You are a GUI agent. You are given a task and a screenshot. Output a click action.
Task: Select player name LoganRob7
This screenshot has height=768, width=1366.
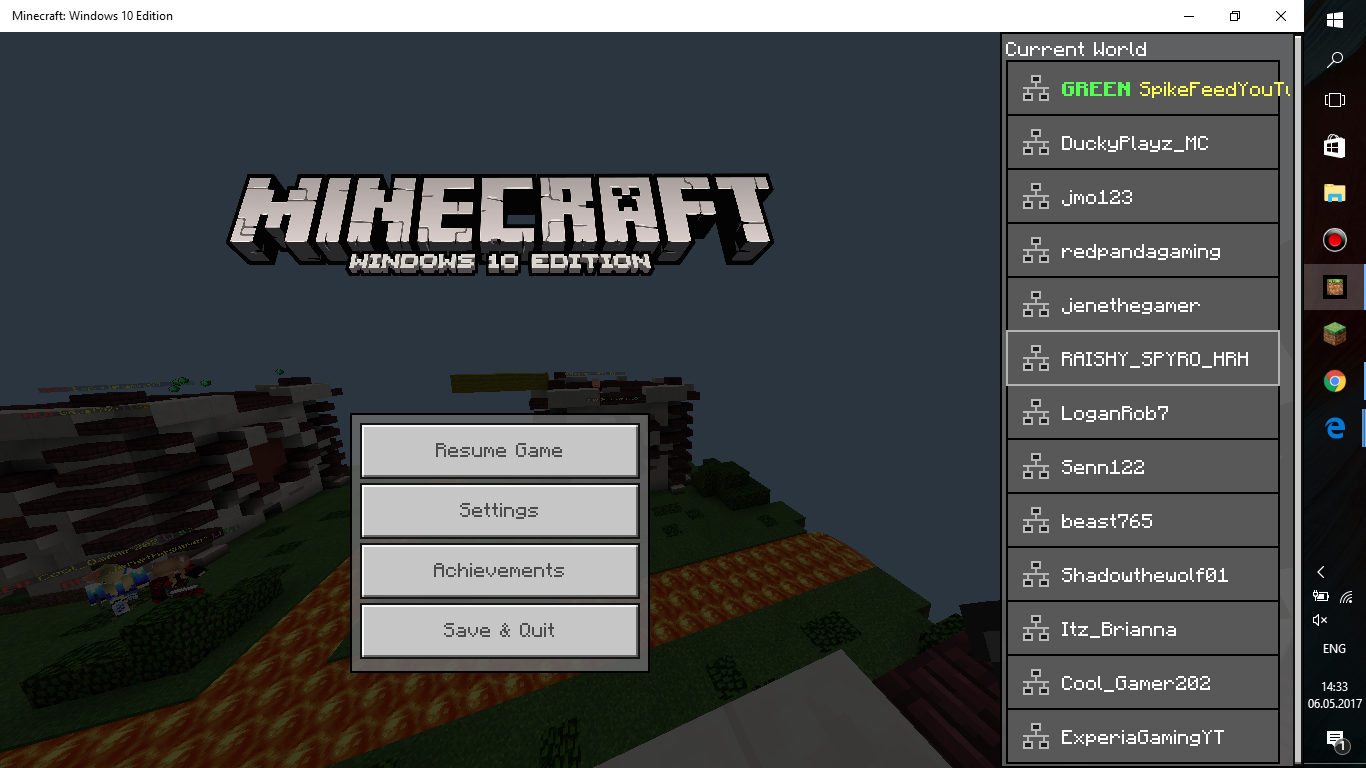(1115, 413)
